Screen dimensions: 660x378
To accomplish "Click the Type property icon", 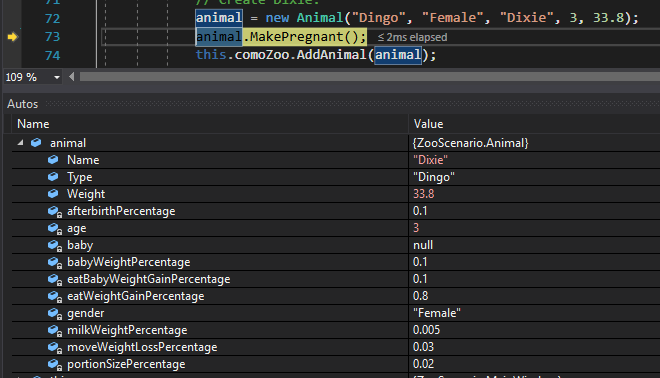I will pos(53,177).
